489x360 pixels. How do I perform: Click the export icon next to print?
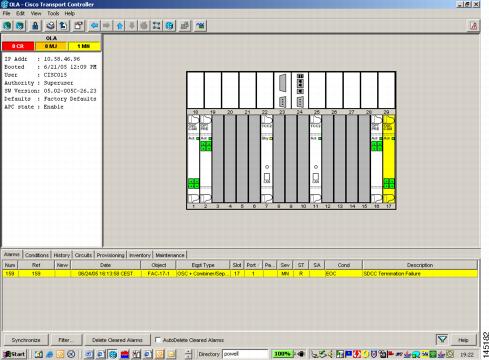pos(63,26)
